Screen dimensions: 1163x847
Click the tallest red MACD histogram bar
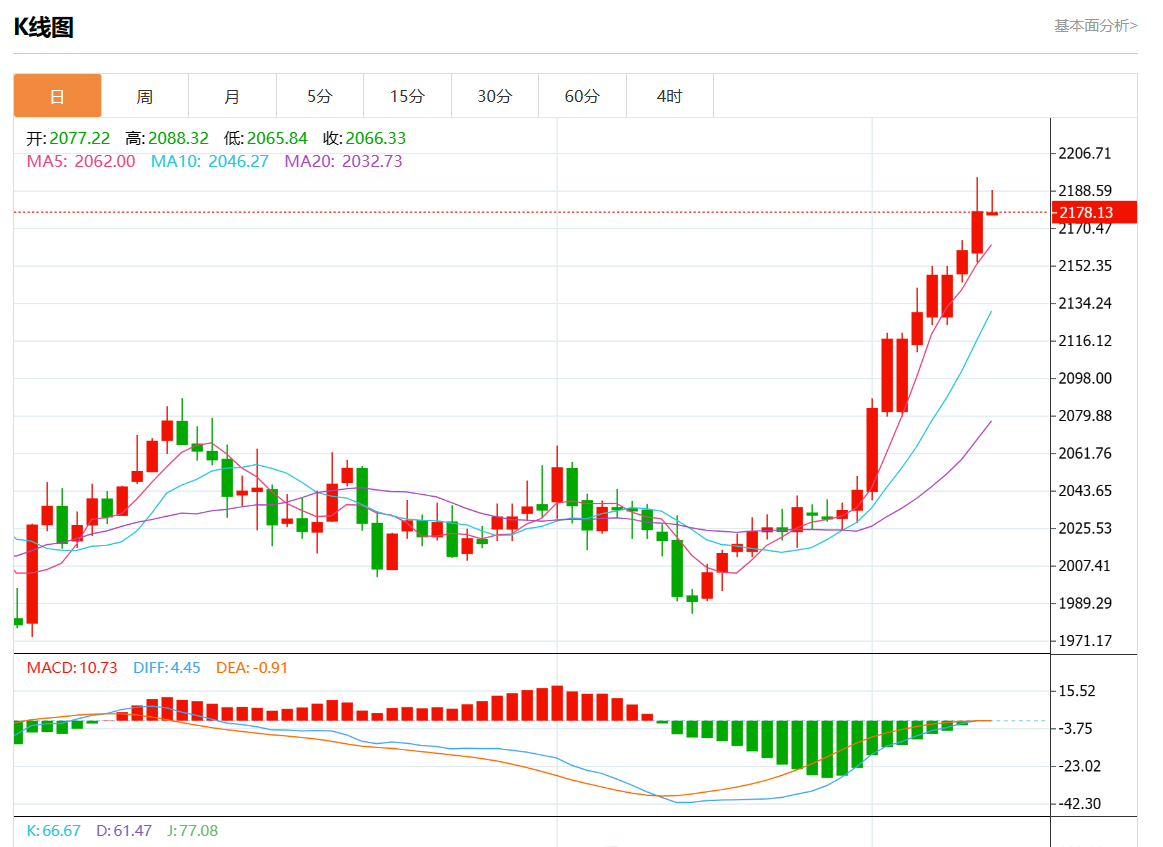coord(557,703)
